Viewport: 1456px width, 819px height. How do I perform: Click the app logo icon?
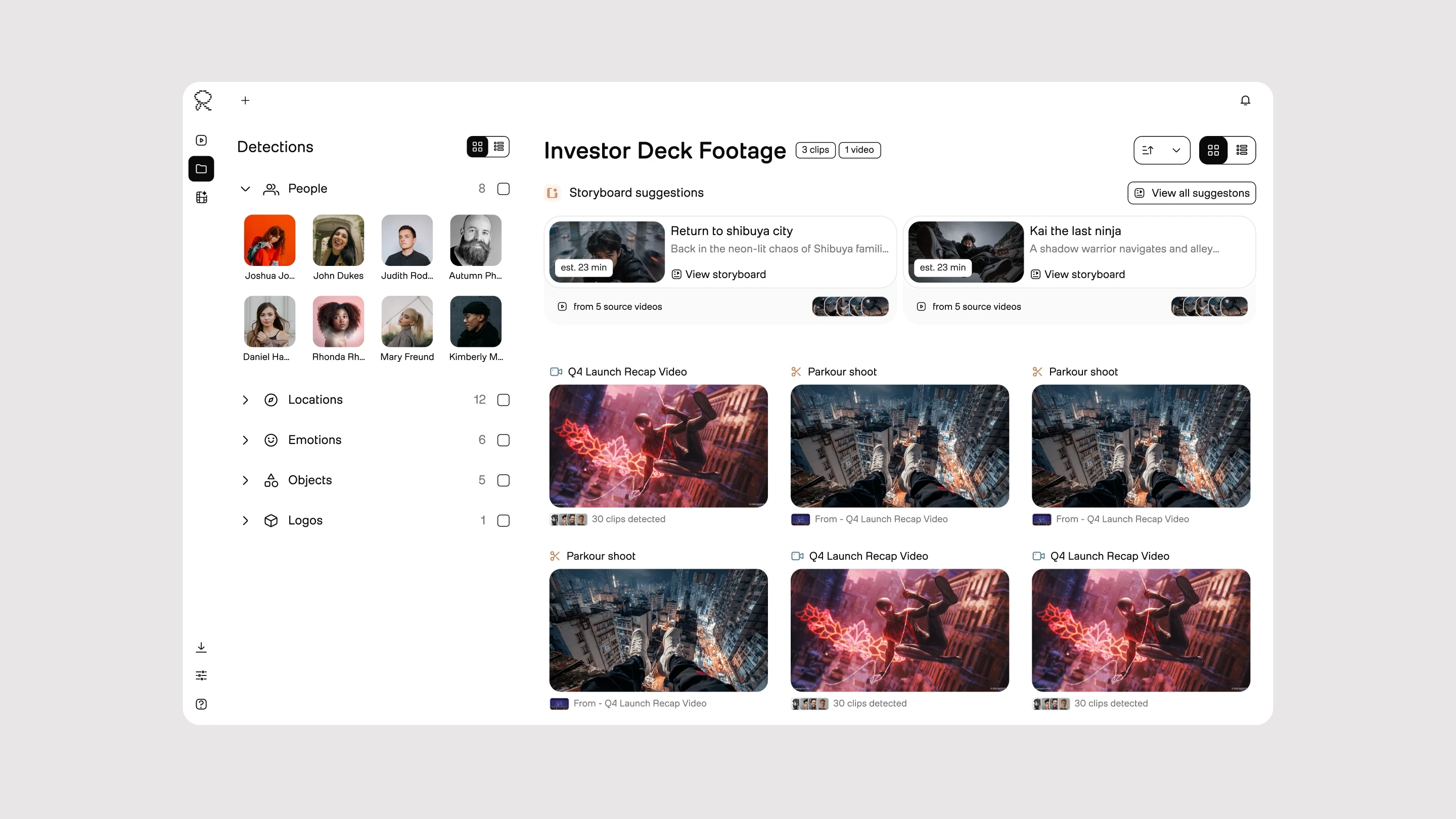coord(203,101)
